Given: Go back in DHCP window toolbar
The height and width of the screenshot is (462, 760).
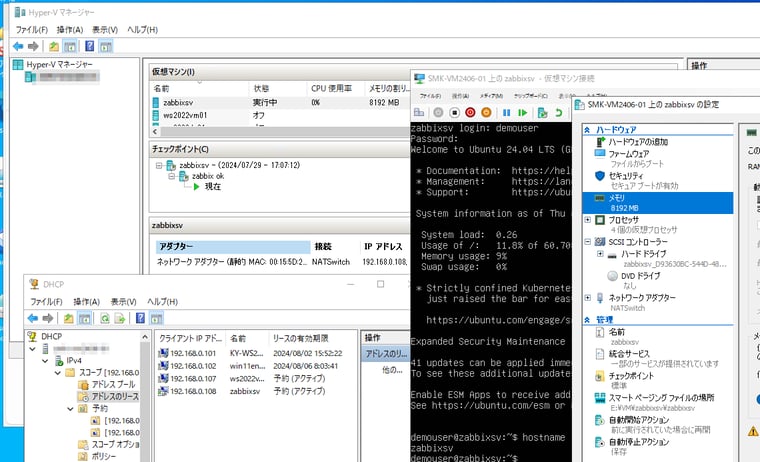Looking at the screenshot, I should click(33, 319).
